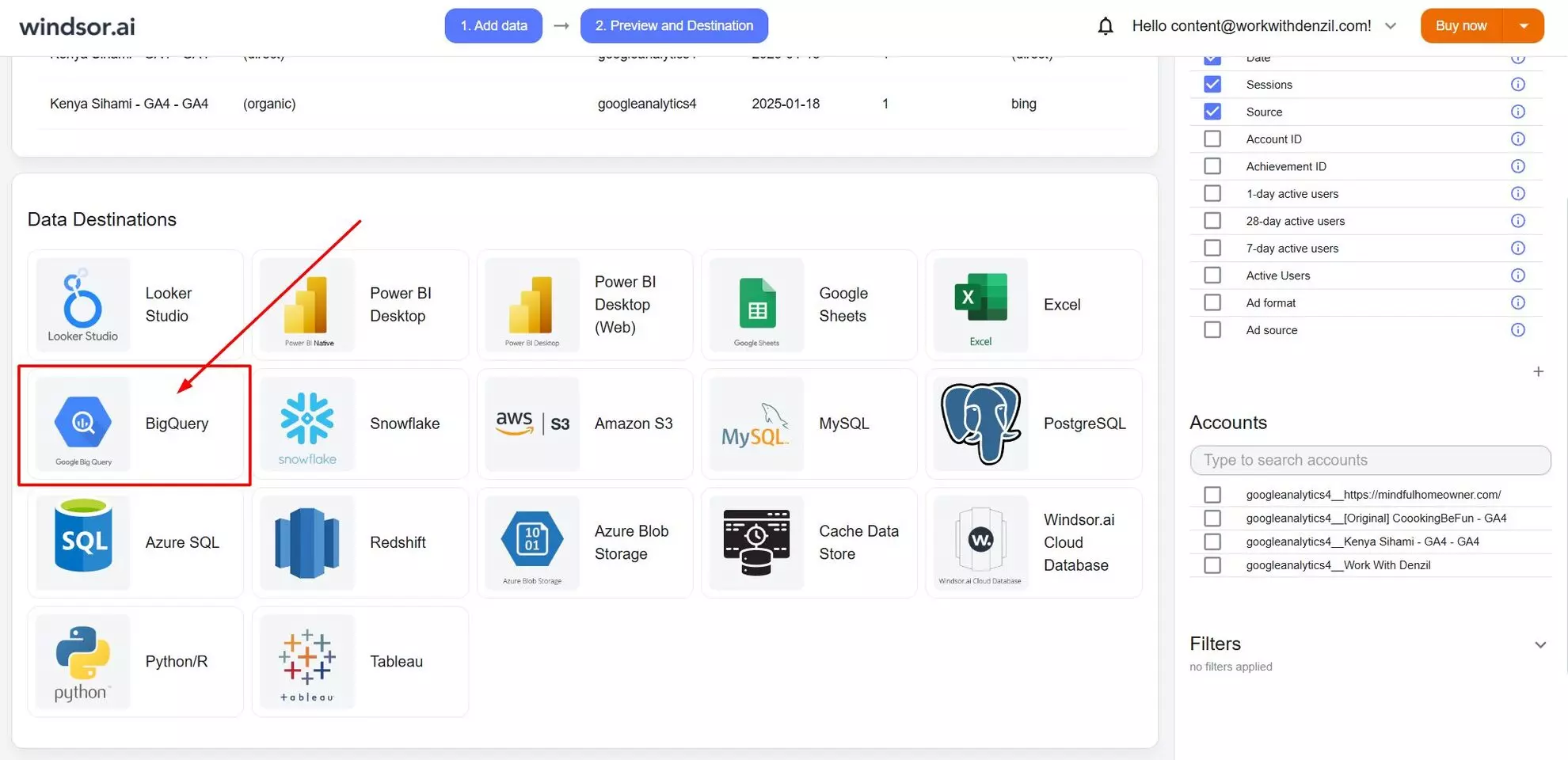Click inside the accounts search field
Viewport: 1568px width, 760px height.
click(1369, 460)
